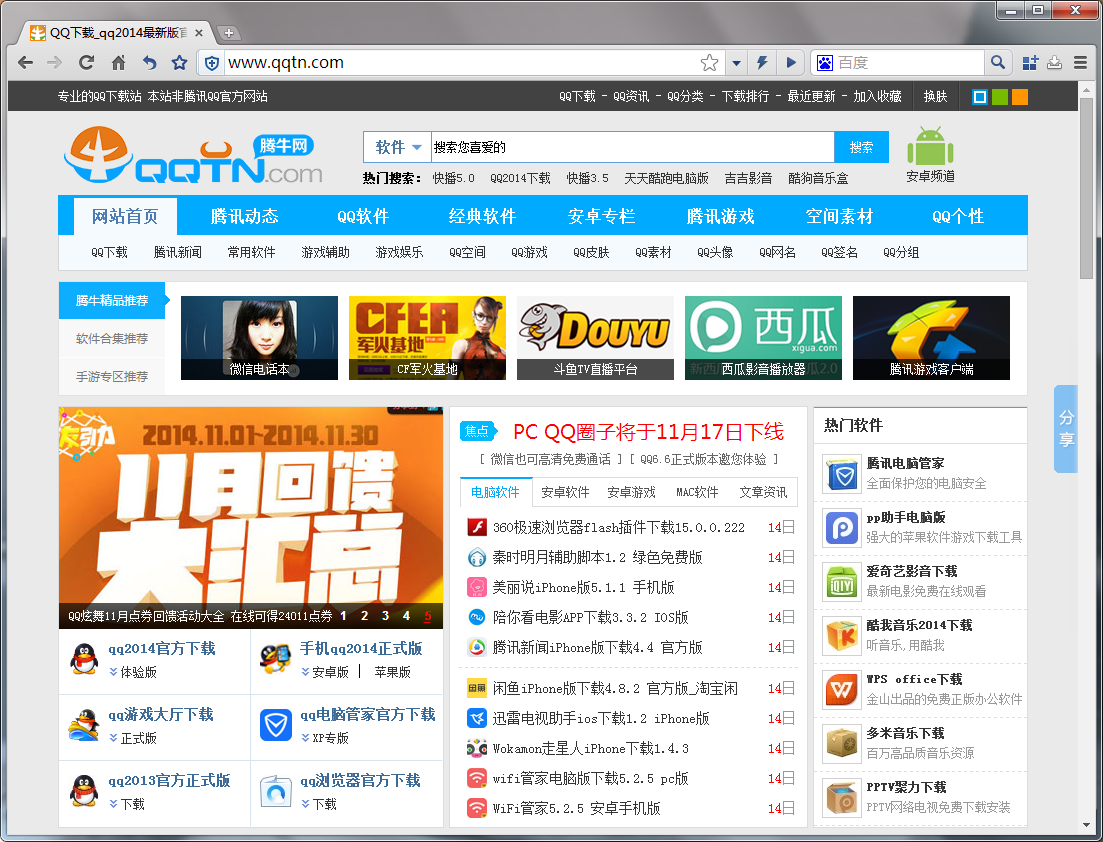Click the 爱奇艺影音 green icon

[x=841, y=582]
